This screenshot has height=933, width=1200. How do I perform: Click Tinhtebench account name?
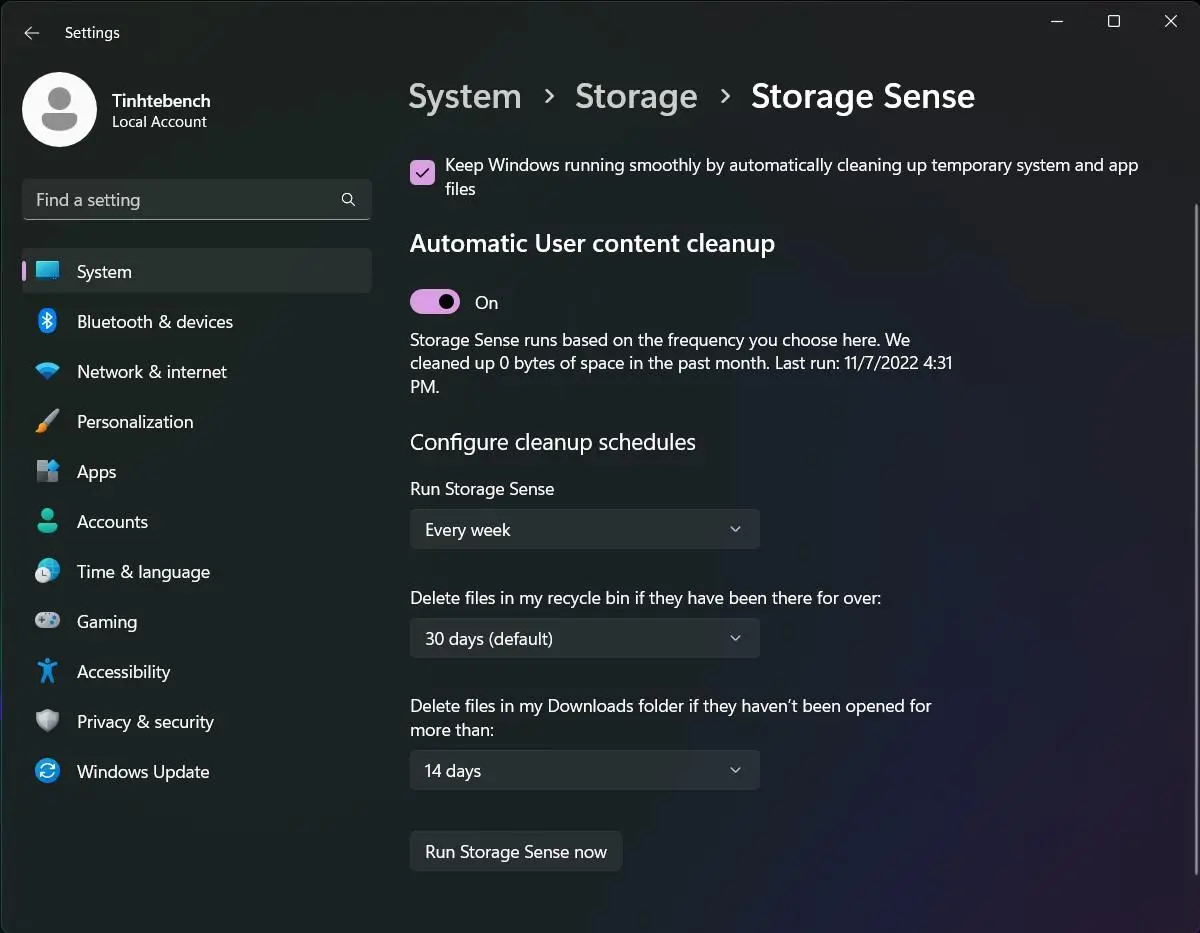(x=161, y=100)
